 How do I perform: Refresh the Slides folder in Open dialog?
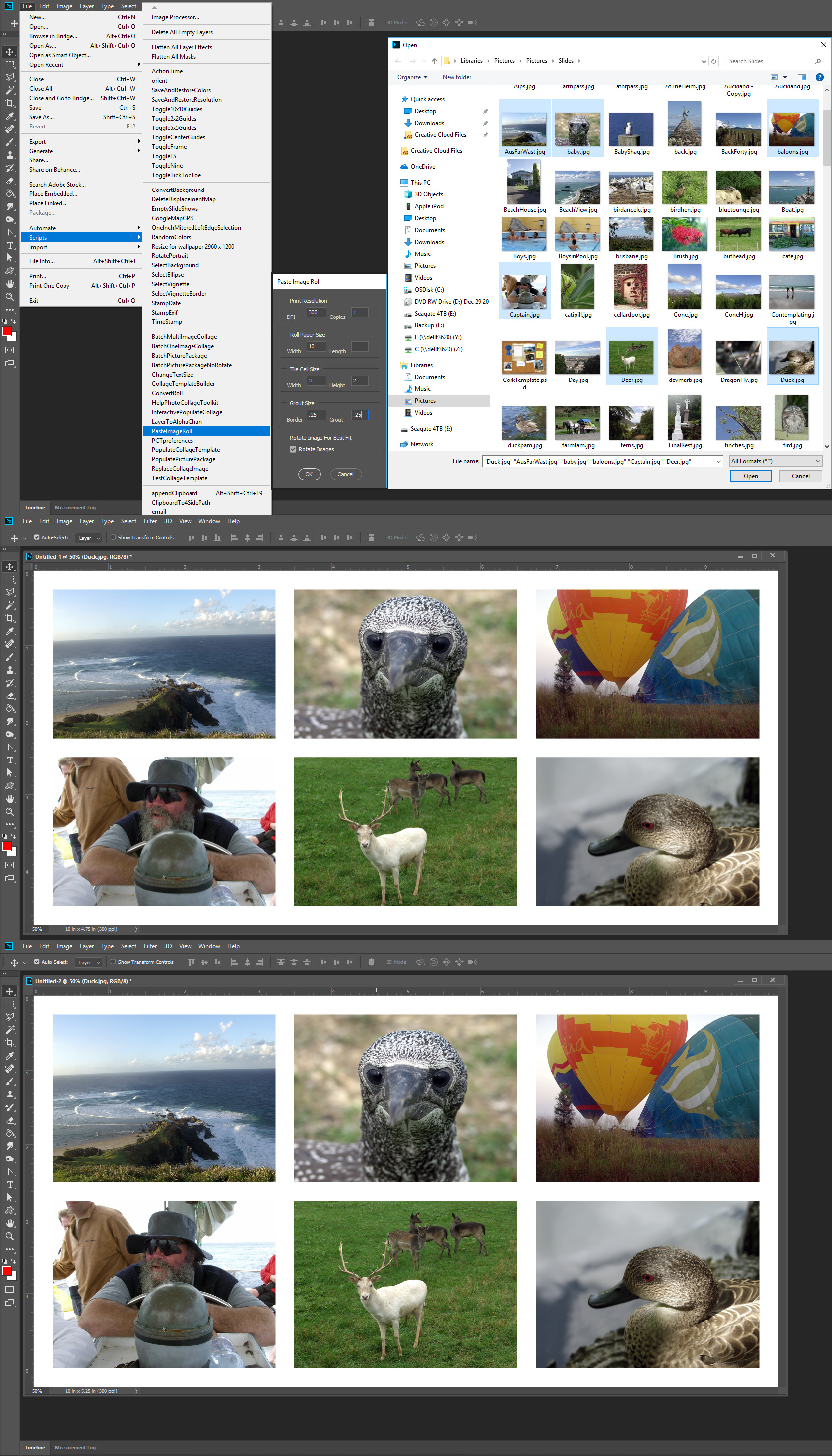[x=714, y=61]
